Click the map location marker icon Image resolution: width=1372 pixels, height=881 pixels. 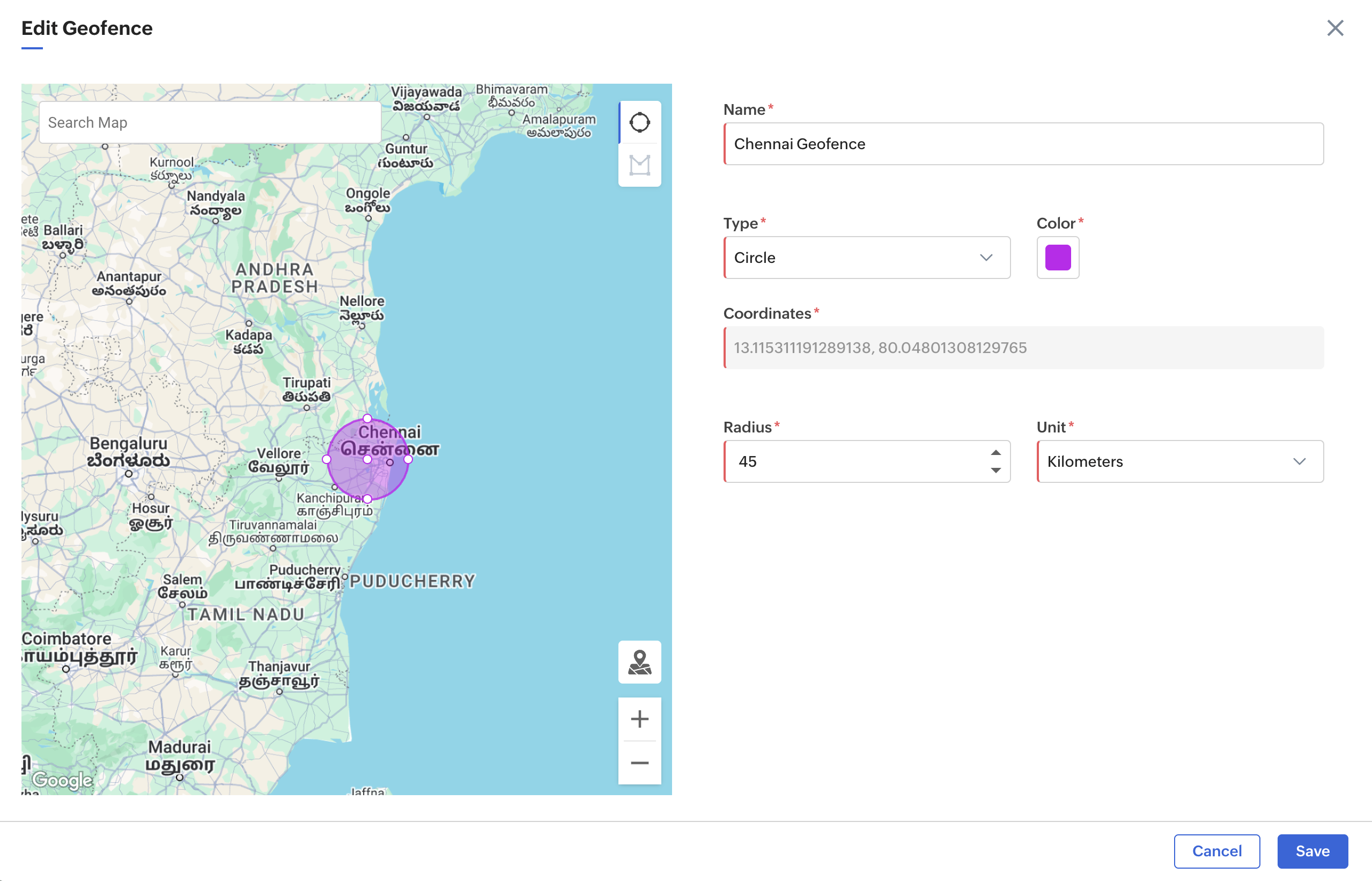click(639, 662)
